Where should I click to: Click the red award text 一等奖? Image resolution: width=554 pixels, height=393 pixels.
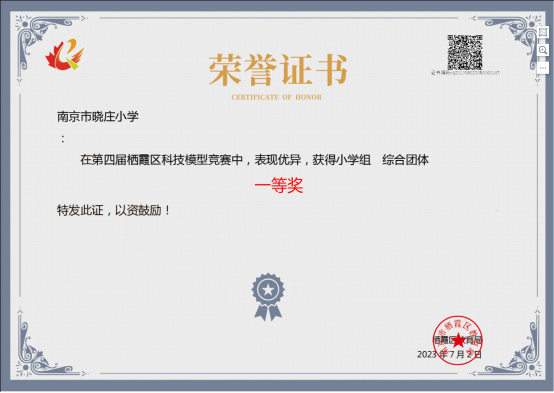click(x=279, y=185)
